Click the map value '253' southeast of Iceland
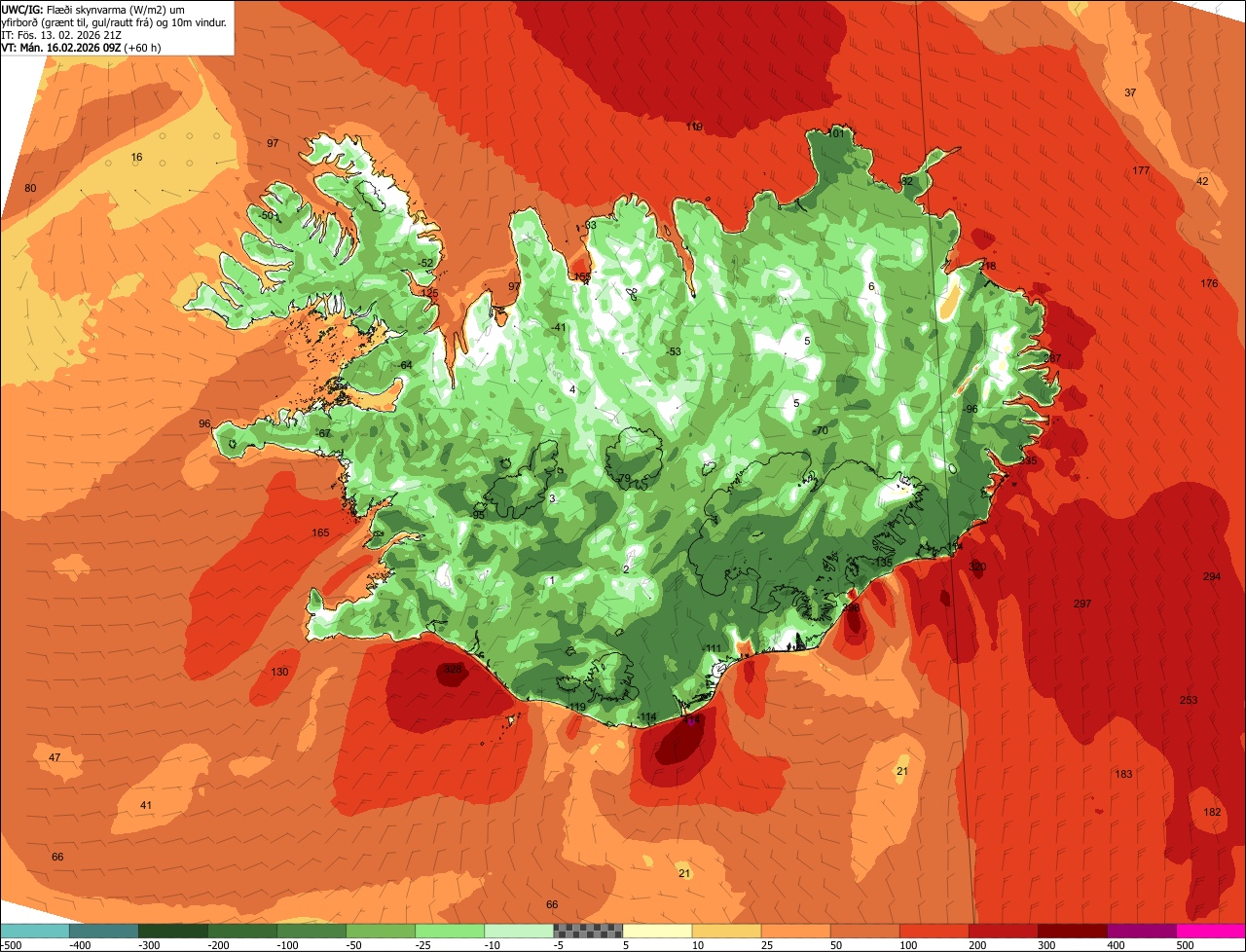Screen dimensions: 1246x952 click(1189, 700)
